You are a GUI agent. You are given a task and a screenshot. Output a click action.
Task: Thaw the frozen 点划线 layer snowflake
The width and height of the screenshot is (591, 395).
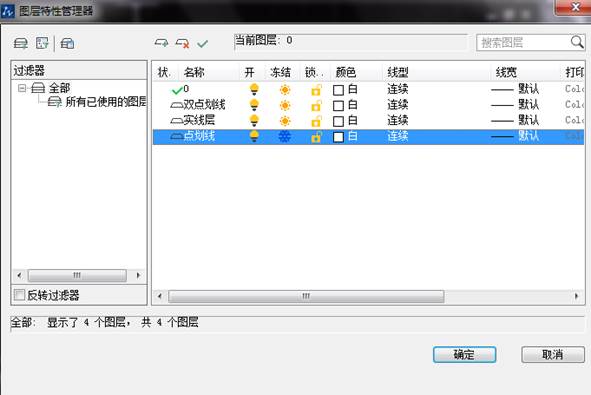click(285, 136)
